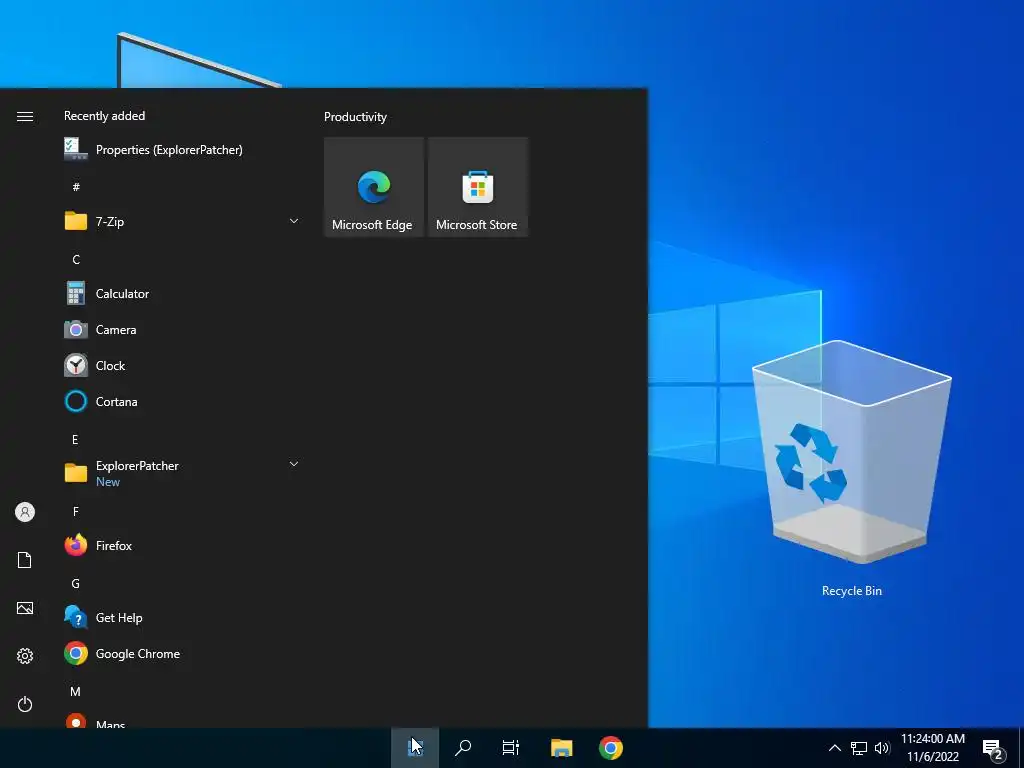Click the Microsoft Edge tile
The image size is (1024, 768).
point(374,187)
